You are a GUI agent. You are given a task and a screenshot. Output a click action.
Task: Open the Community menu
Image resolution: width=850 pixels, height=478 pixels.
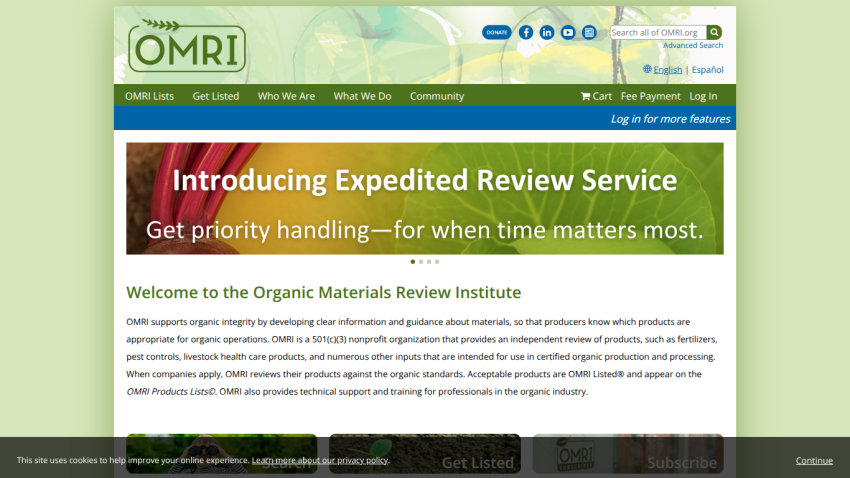[437, 96]
